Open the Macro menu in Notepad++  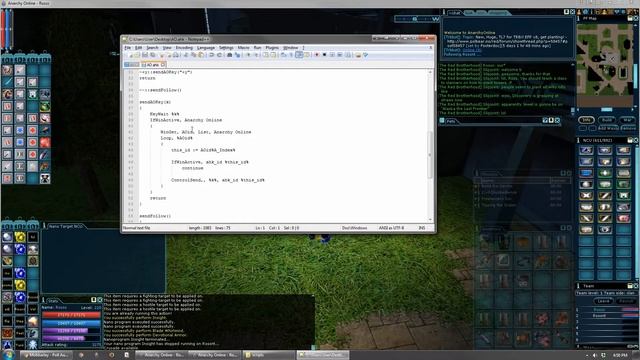point(243,48)
